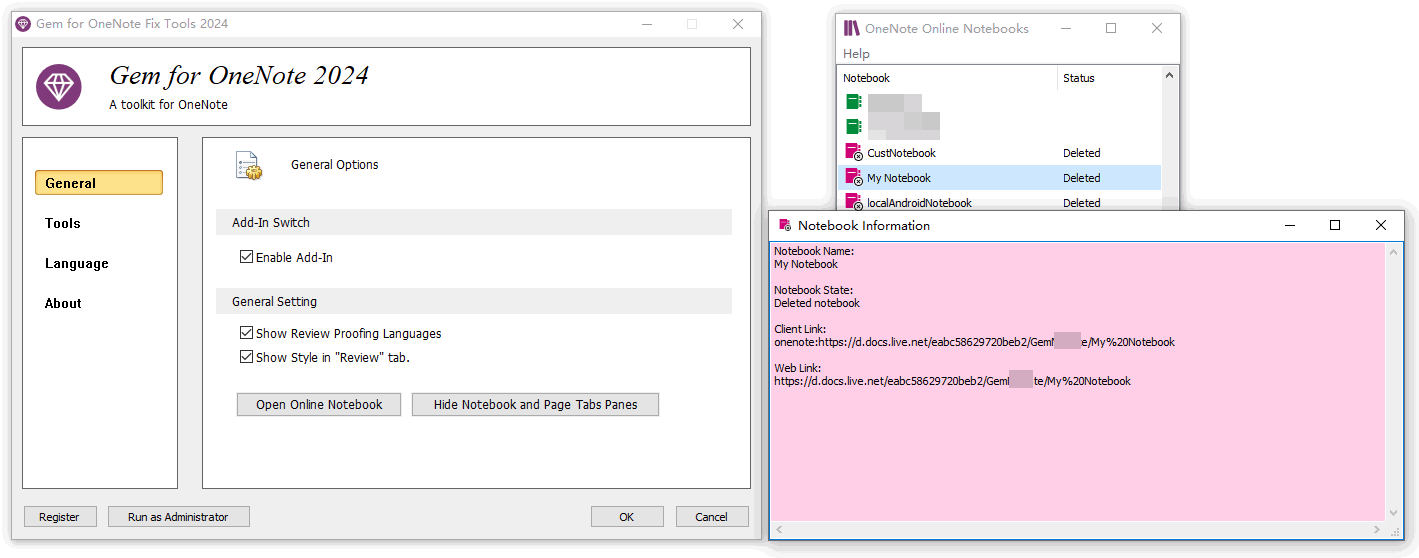Sort by the Status column header
The width and height of the screenshot is (1419, 558).
tap(1109, 78)
